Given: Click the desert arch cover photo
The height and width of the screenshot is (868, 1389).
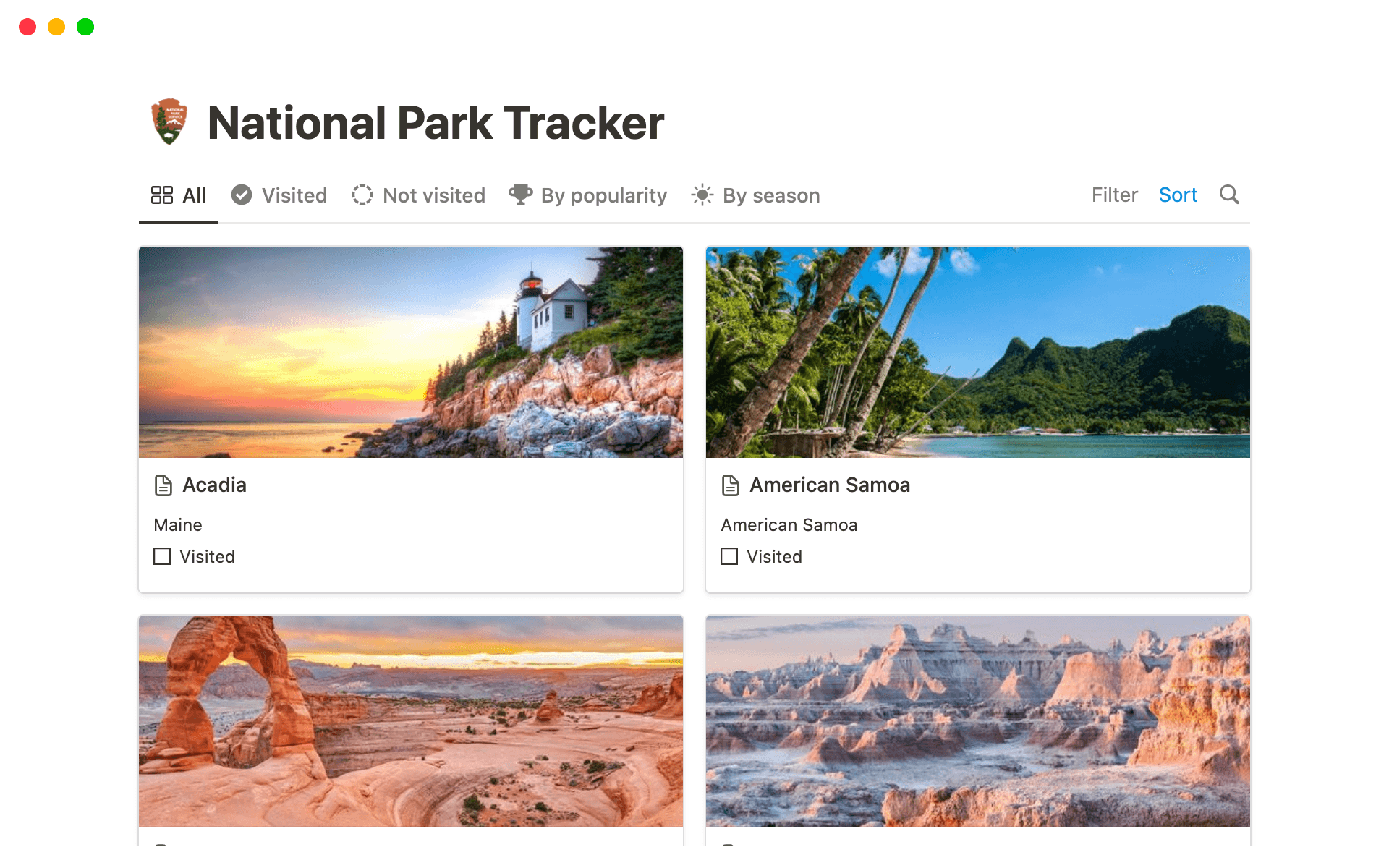Looking at the screenshot, I should click(x=410, y=721).
